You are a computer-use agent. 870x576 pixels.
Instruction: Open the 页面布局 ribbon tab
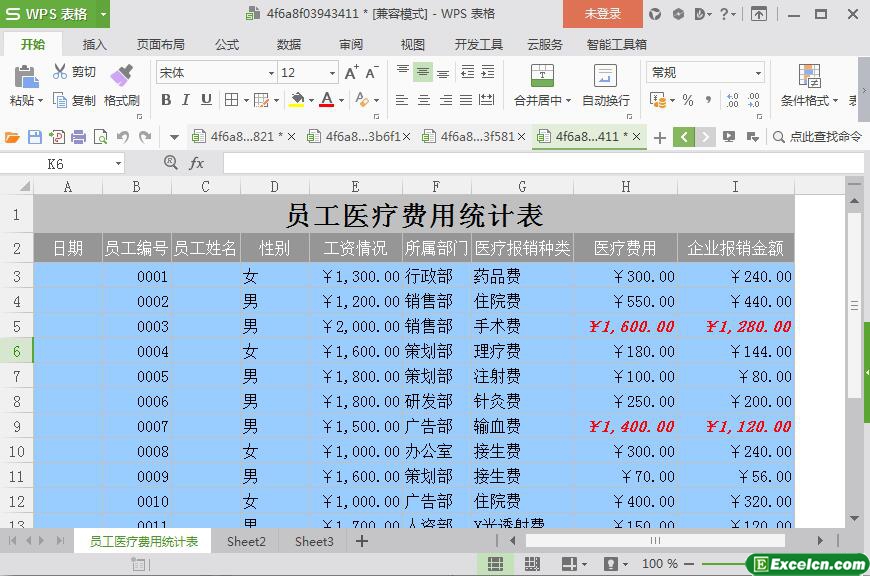point(160,44)
